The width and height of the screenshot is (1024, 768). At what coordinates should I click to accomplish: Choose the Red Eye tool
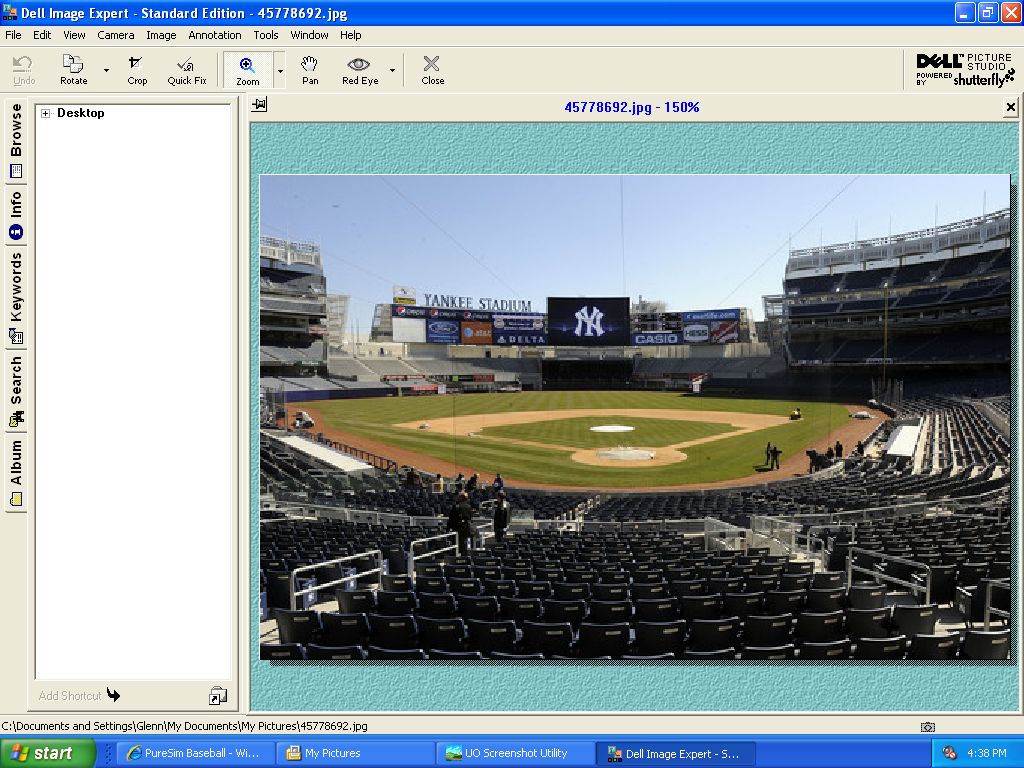pyautogui.click(x=360, y=70)
